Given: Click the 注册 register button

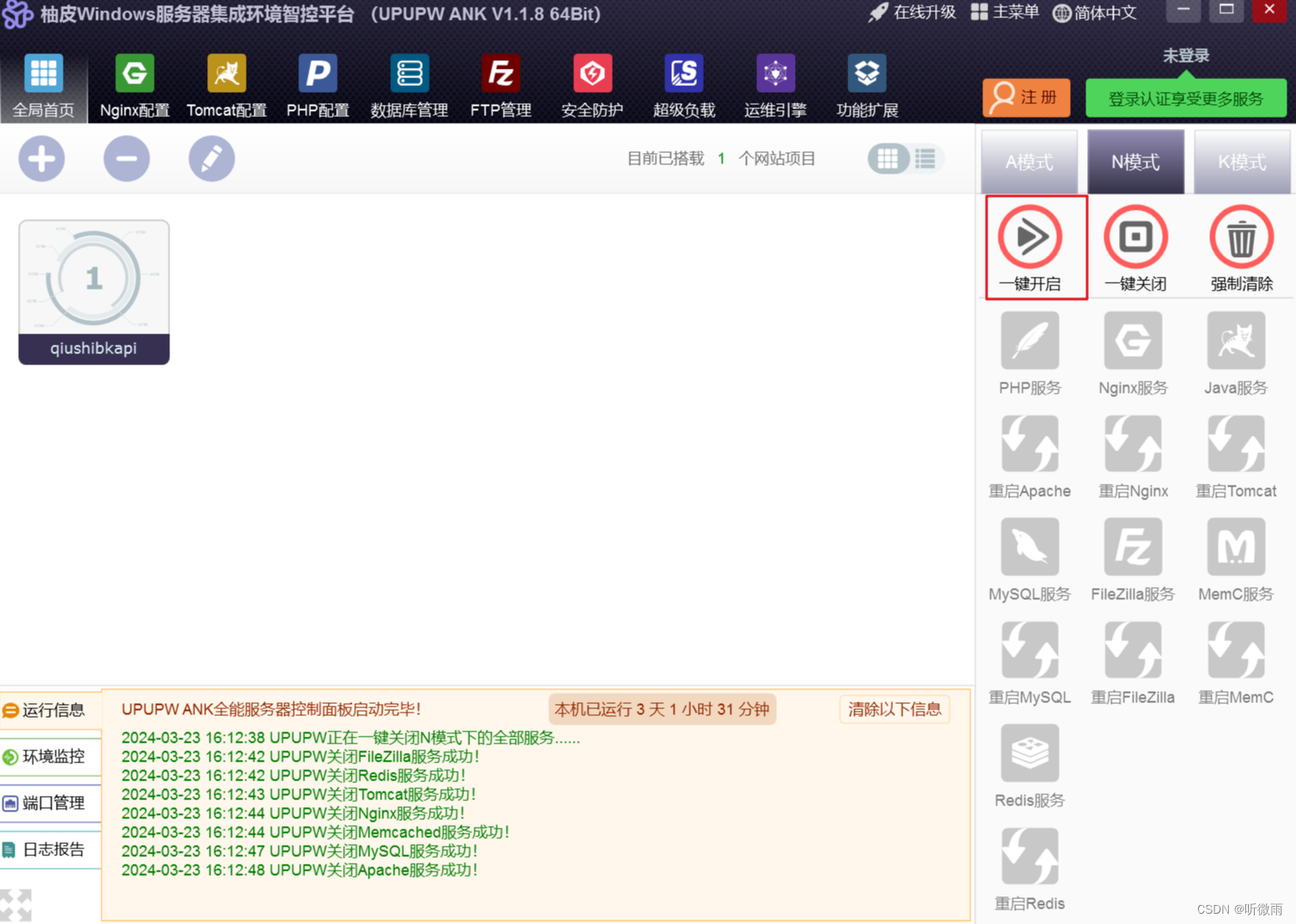Looking at the screenshot, I should coord(1026,98).
